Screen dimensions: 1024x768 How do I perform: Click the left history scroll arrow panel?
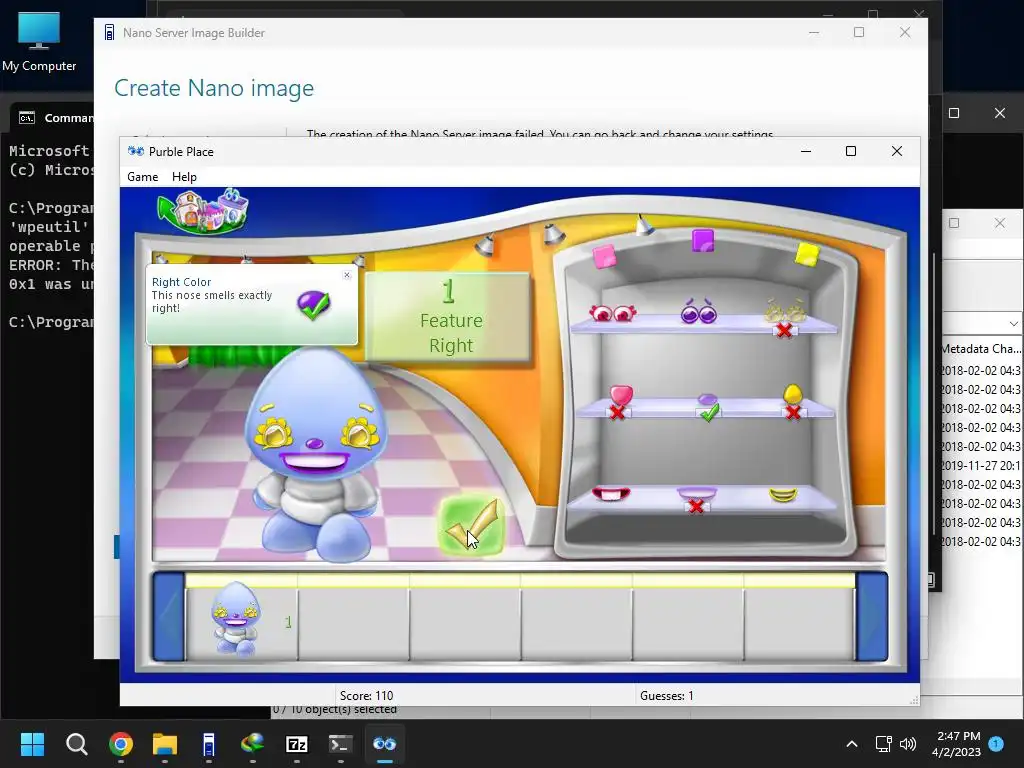[168, 616]
